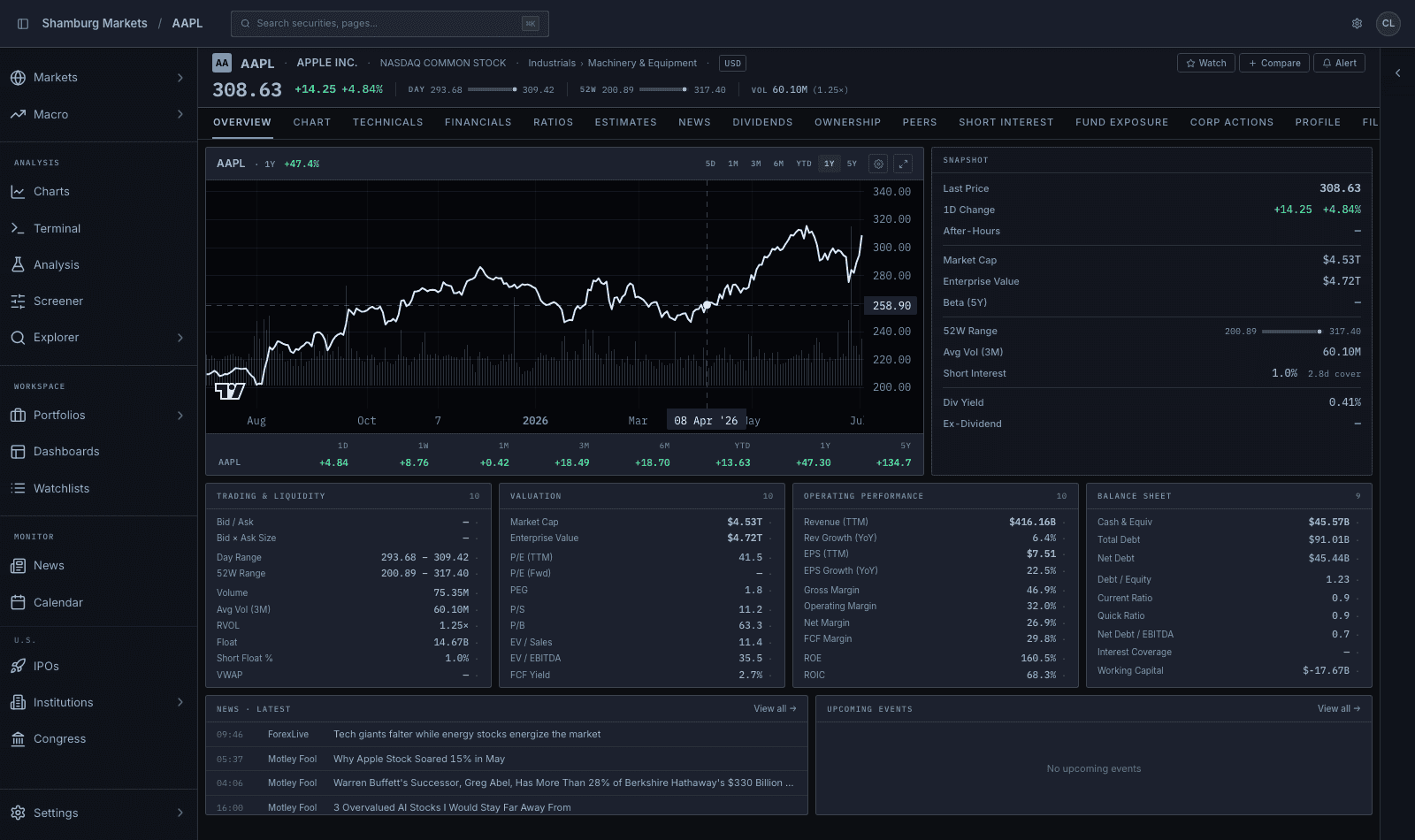Select the 1M chart range

point(733,164)
